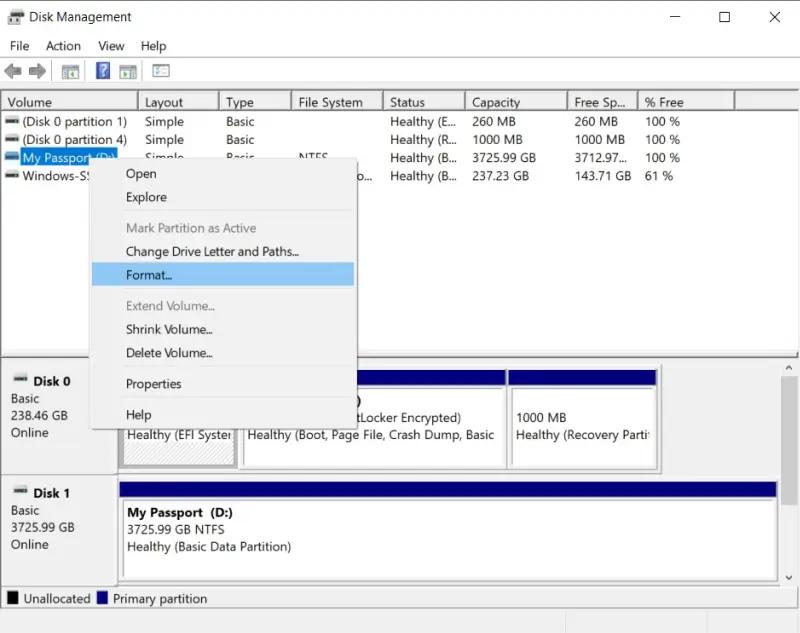This screenshot has height=633, width=800.
Task: Open Help using the blue question mark icon
Action: point(101,70)
